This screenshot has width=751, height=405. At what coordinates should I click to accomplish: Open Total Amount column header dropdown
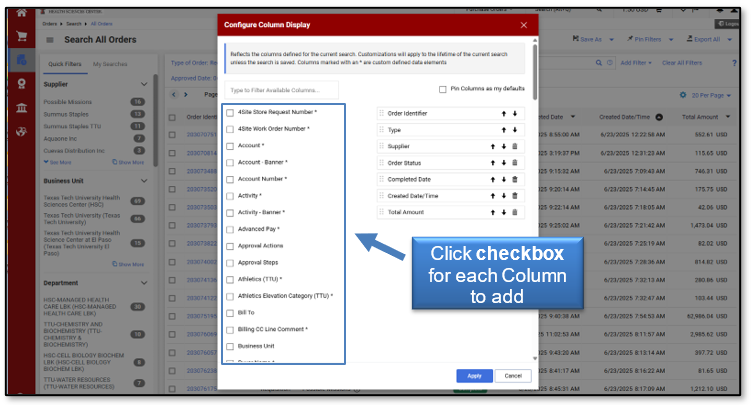pyautogui.click(x=728, y=117)
